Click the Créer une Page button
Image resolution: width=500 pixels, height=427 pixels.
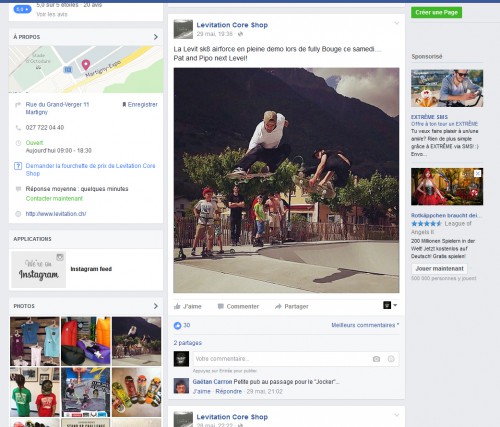(x=436, y=12)
